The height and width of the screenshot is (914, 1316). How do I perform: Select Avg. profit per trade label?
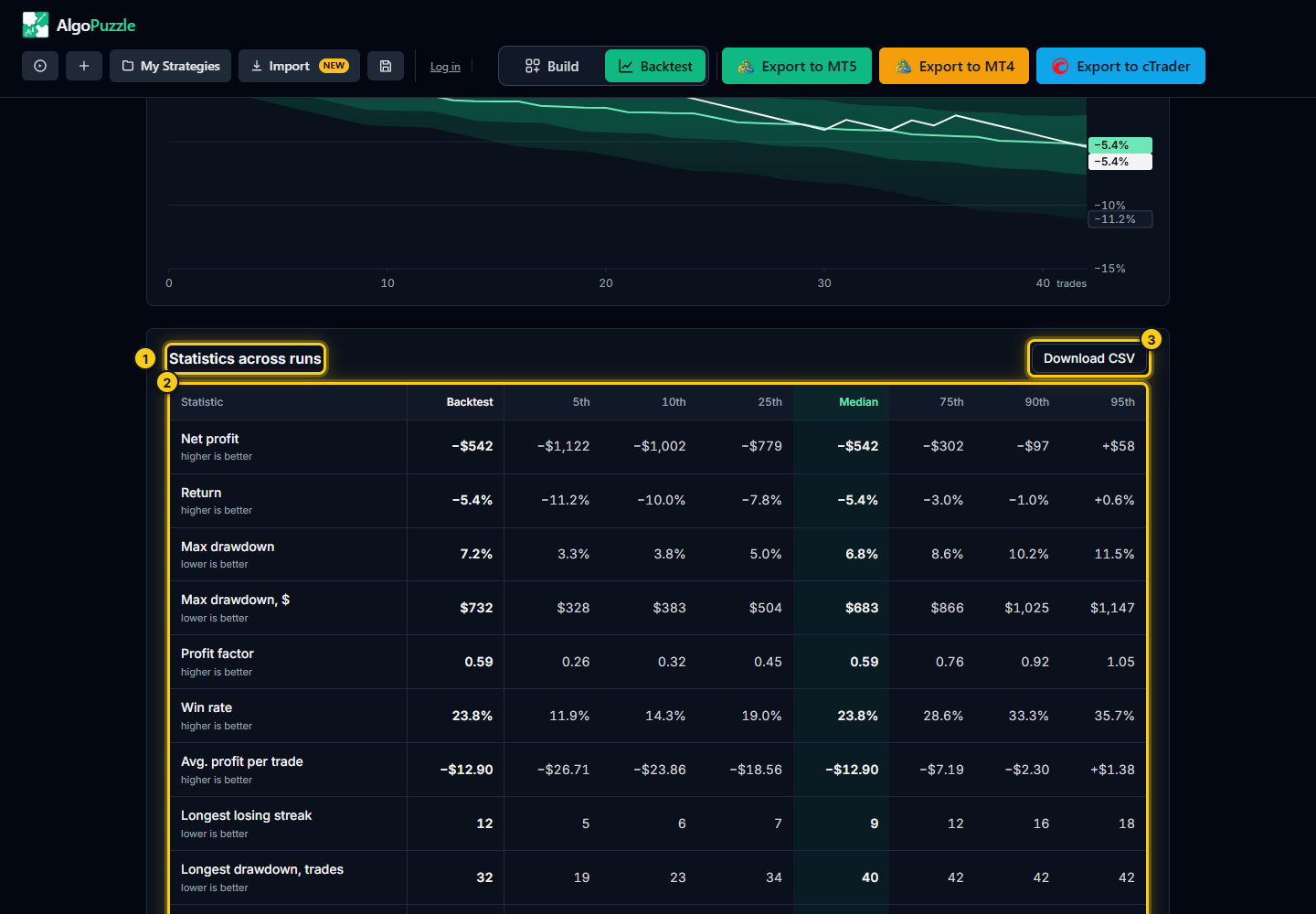tap(241, 761)
